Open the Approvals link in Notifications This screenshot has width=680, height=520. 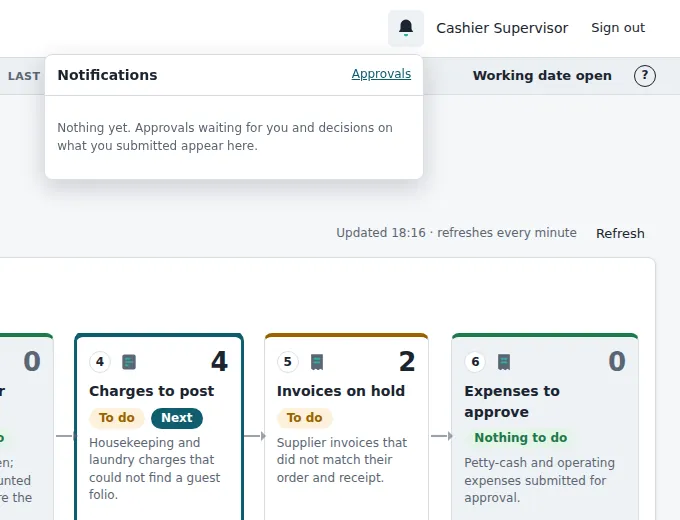[x=381, y=74]
